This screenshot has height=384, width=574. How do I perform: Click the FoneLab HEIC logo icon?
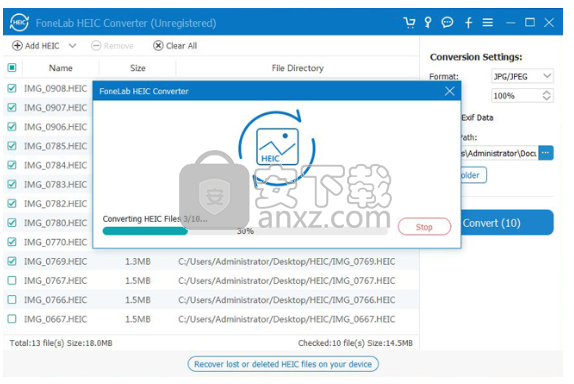19,23
